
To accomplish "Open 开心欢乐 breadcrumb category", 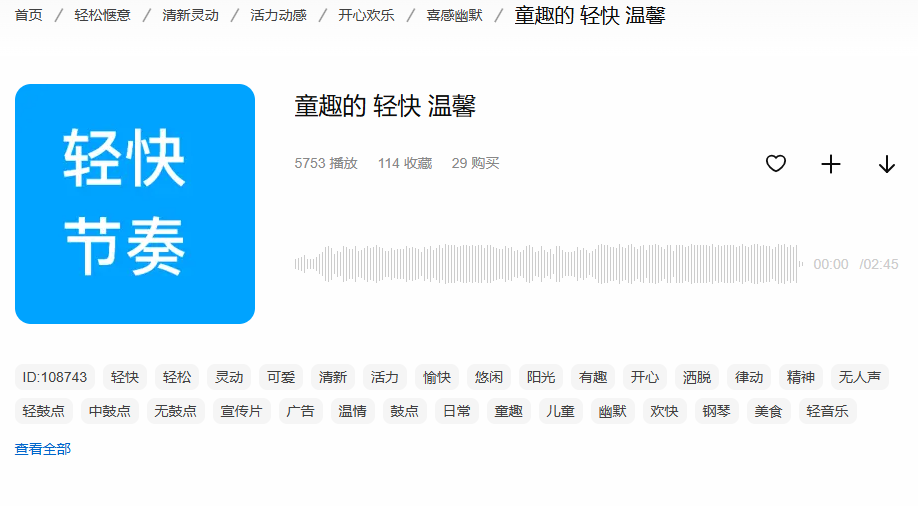I will coord(366,15).
